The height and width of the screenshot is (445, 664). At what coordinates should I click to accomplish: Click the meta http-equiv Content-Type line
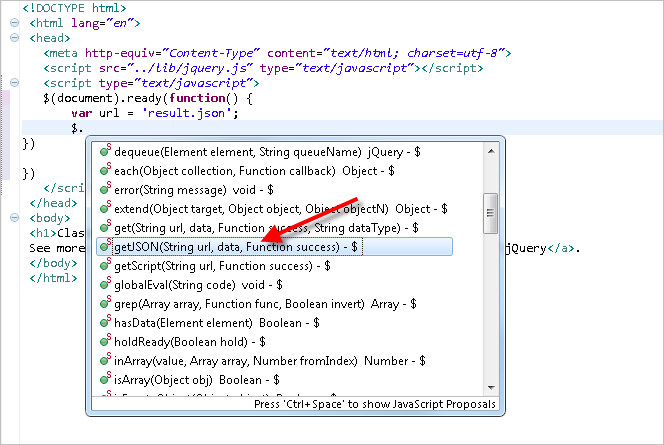point(277,53)
